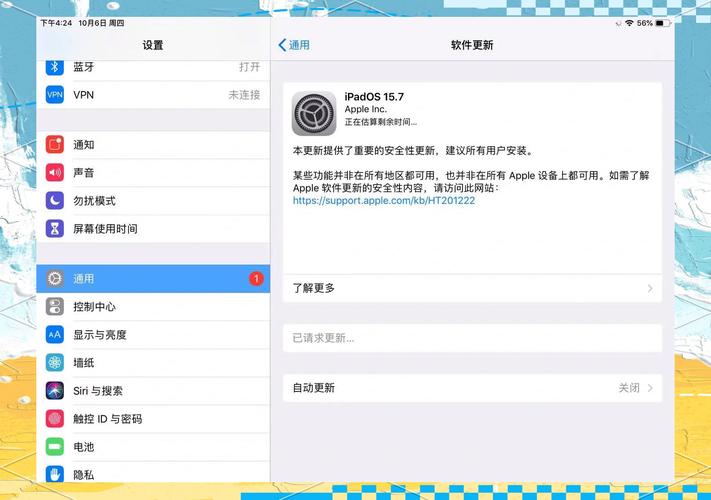
Task: Select 控制中心 in the settings list
Action: coord(153,306)
